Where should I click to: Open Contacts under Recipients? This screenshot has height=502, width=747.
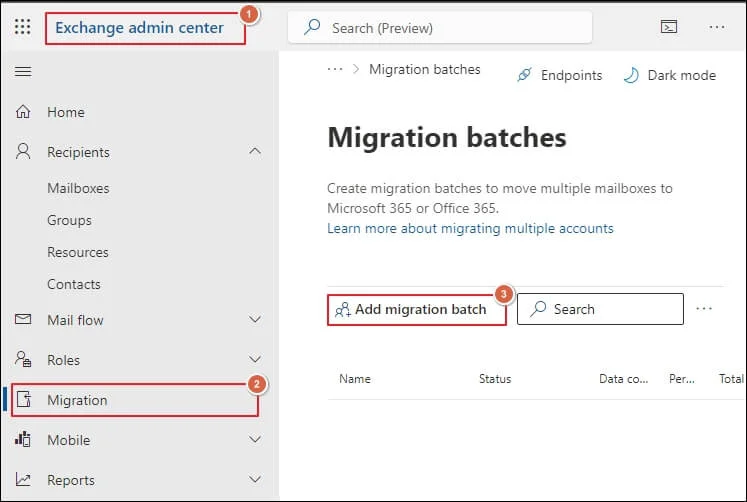74,284
